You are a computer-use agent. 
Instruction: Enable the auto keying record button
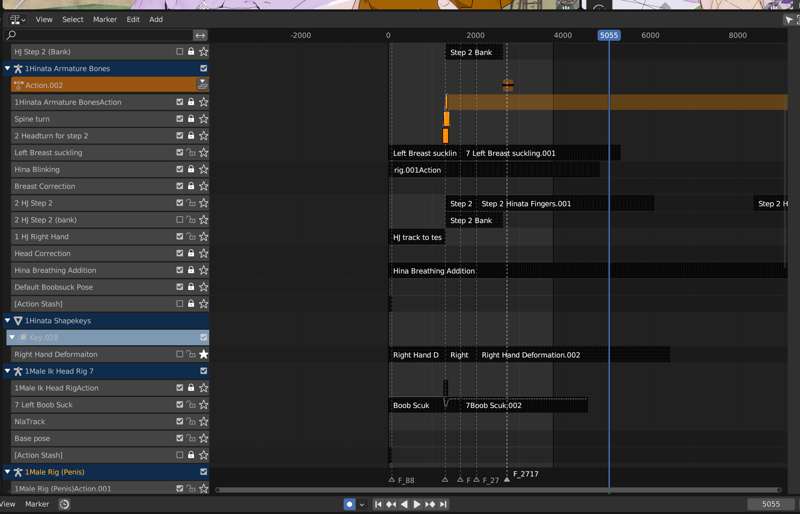(x=349, y=504)
